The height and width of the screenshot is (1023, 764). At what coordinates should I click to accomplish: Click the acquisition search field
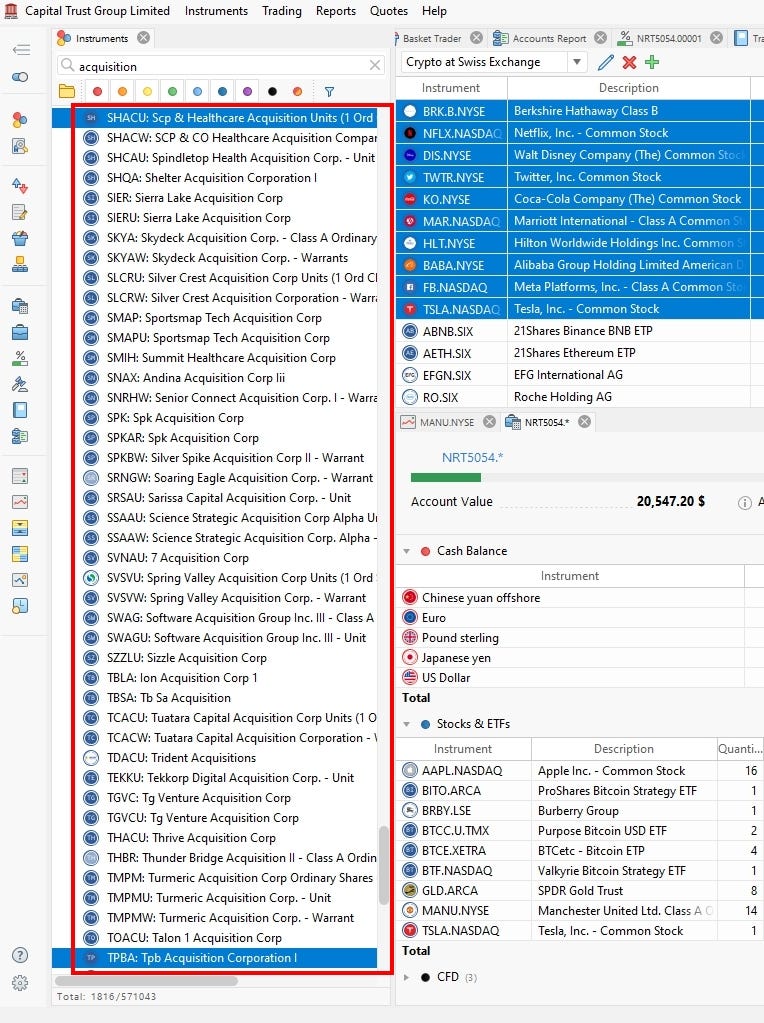tap(221, 66)
